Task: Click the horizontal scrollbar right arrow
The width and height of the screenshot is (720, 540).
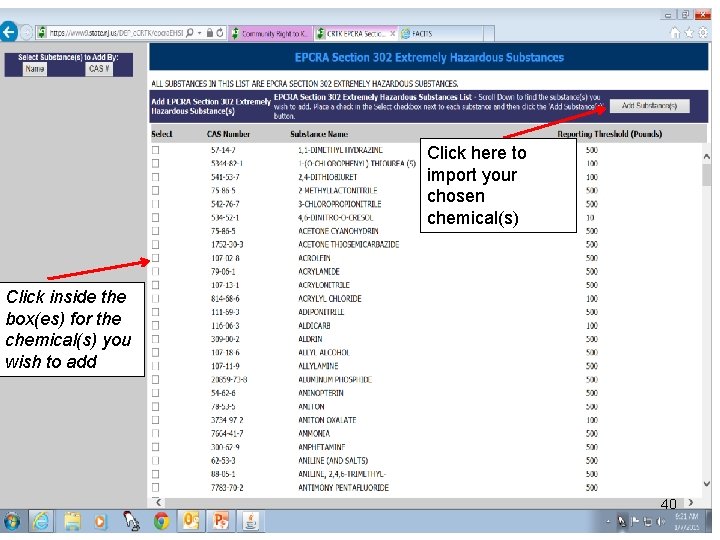Action: pyautogui.click(x=691, y=502)
